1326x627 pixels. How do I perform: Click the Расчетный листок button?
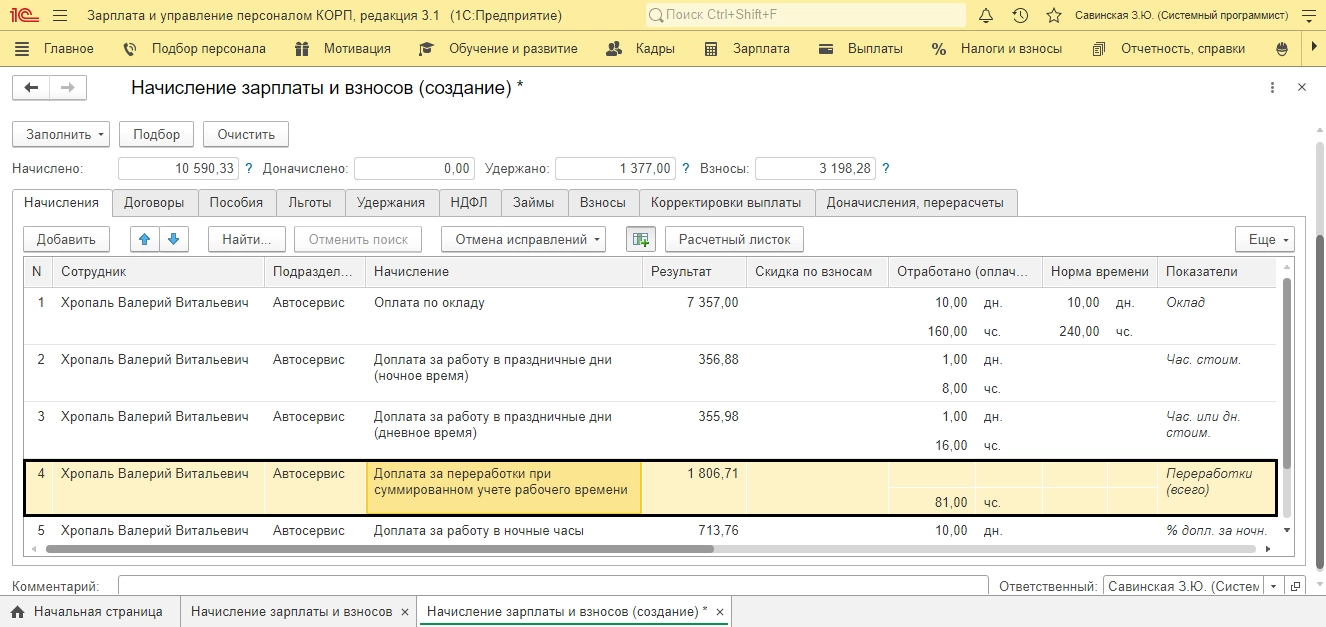(x=734, y=239)
